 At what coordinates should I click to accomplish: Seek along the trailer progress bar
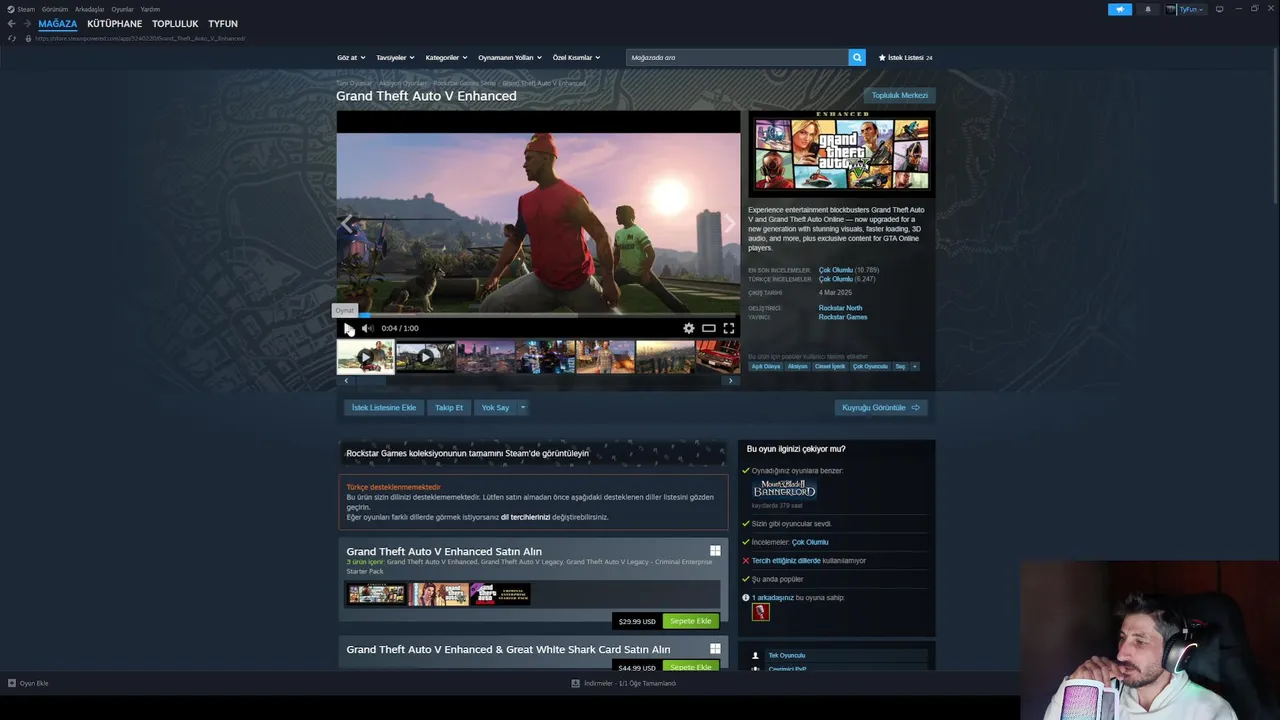[538, 315]
